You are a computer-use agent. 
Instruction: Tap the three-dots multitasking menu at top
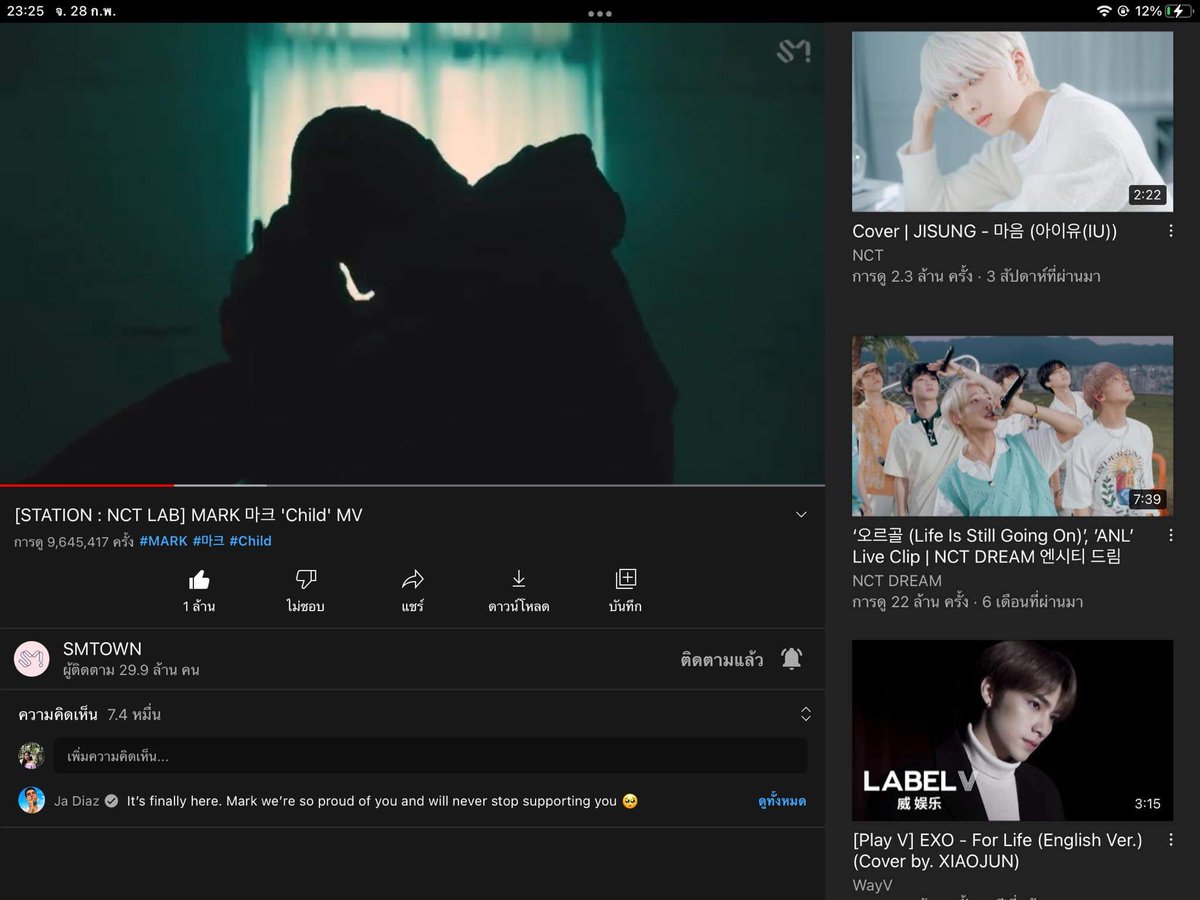click(600, 13)
